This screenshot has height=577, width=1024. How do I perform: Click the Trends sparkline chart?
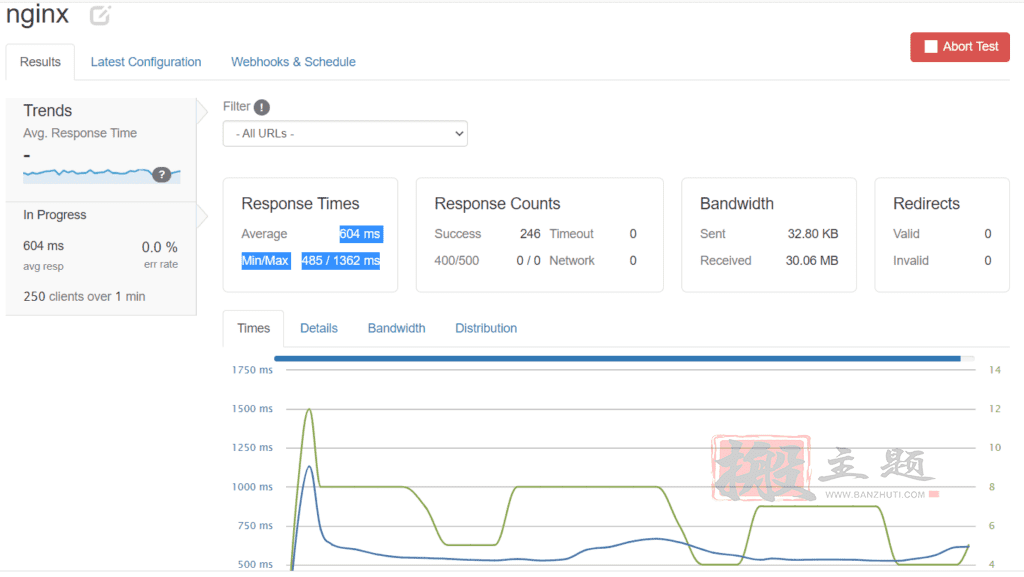coord(101,175)
